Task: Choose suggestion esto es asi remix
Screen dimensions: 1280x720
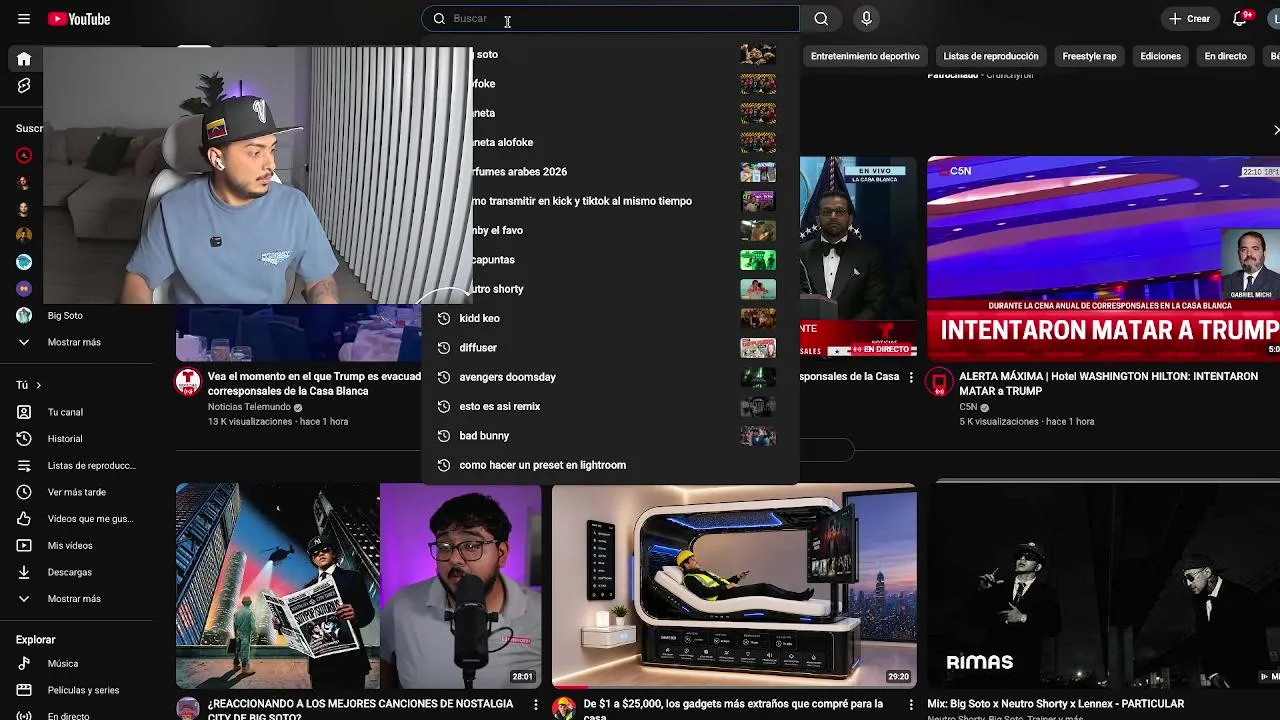Action: (610, 406)
